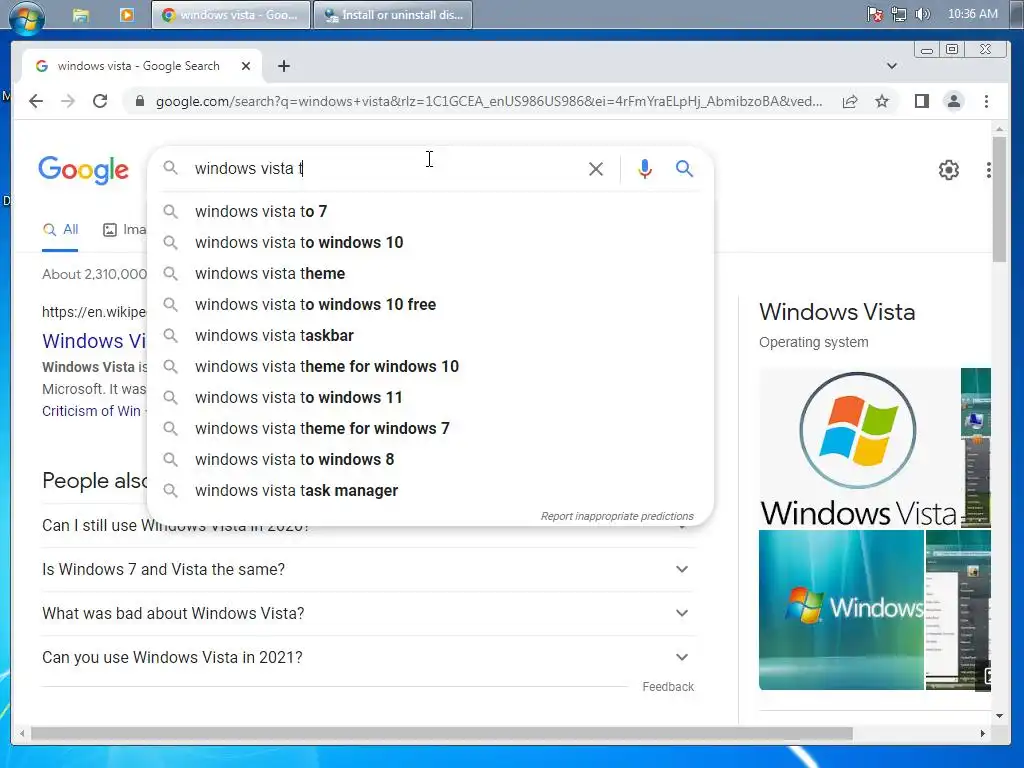Choose suggestion 'windows vista to windows 10'

pyautogui.click(x=431, y=242)
